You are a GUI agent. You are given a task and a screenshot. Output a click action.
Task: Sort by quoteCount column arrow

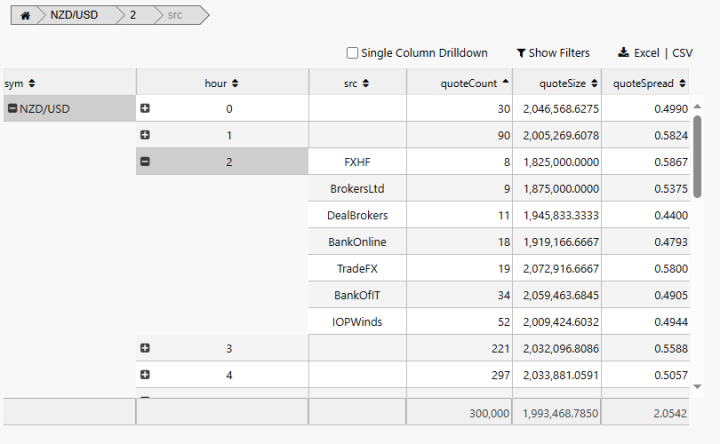(505, 83)
